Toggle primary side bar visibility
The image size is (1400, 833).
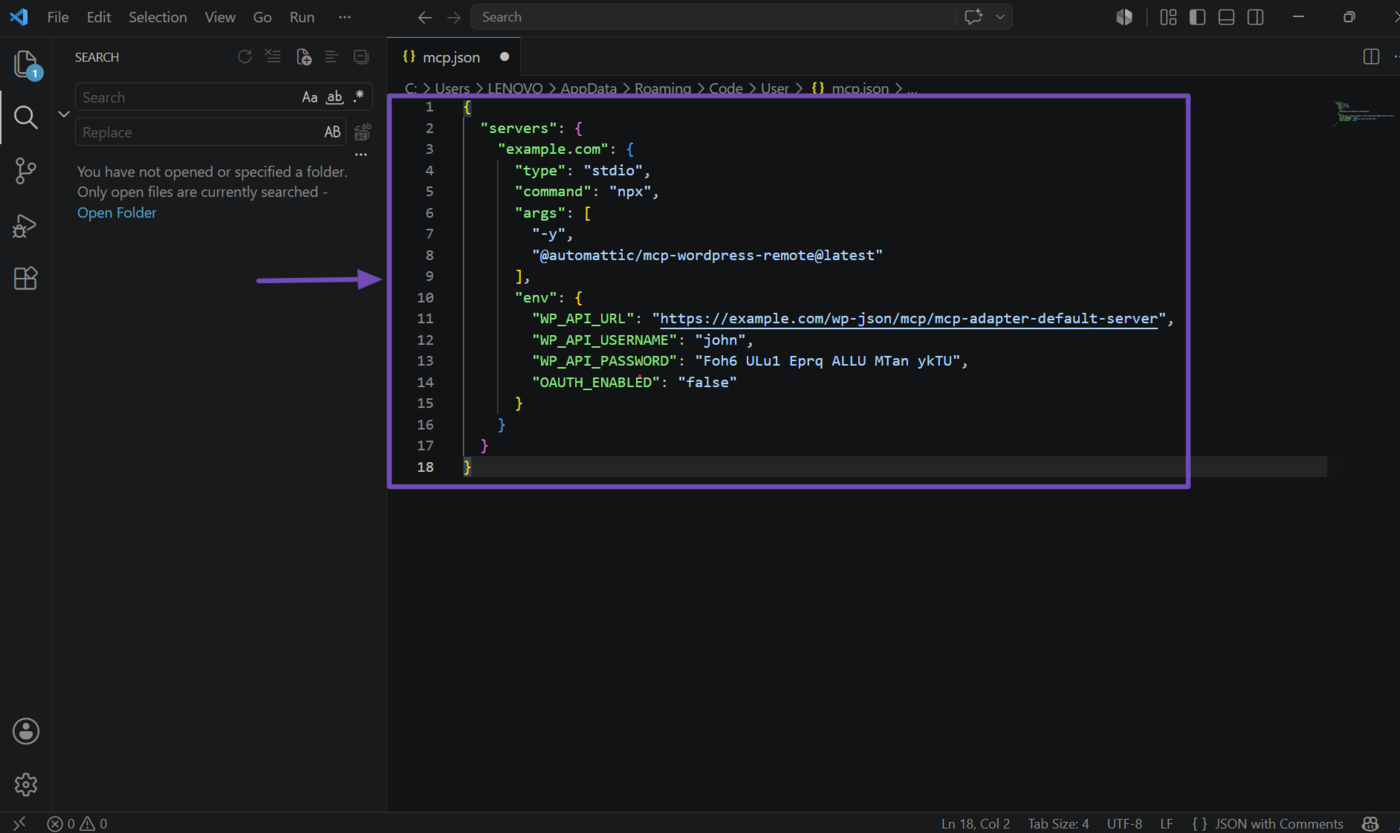click(x=1197, y=17)
